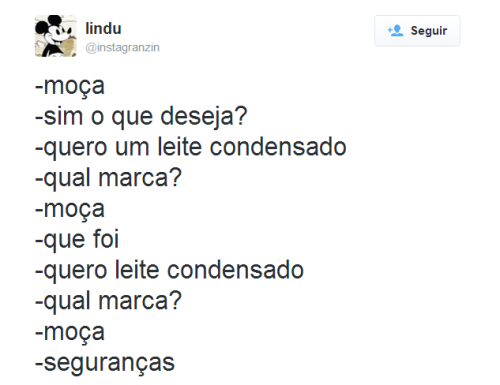
Task: Click the "-que foi" tweet line
Action: point(77,239)
